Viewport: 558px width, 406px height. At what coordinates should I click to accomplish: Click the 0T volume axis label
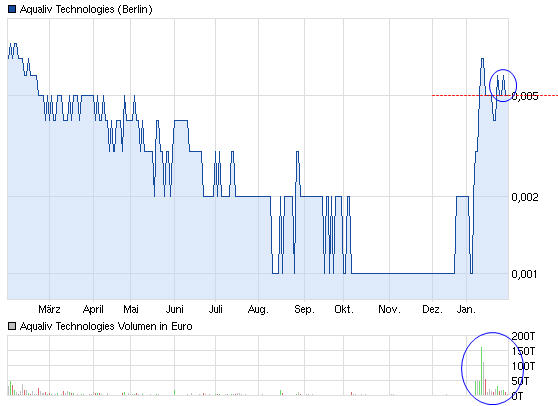[517, 396]
